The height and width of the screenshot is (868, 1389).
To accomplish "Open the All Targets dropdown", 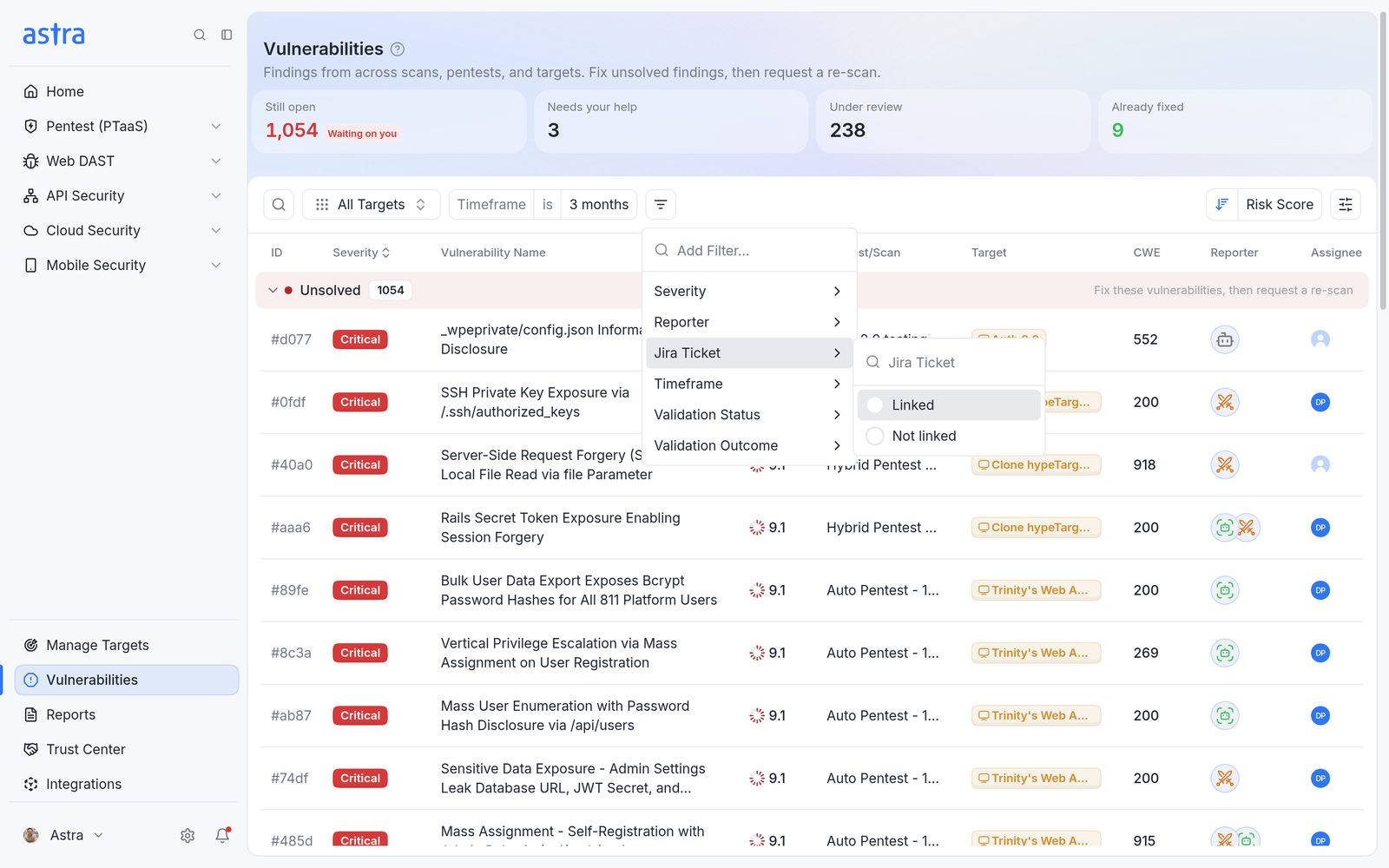I will 372,205.
